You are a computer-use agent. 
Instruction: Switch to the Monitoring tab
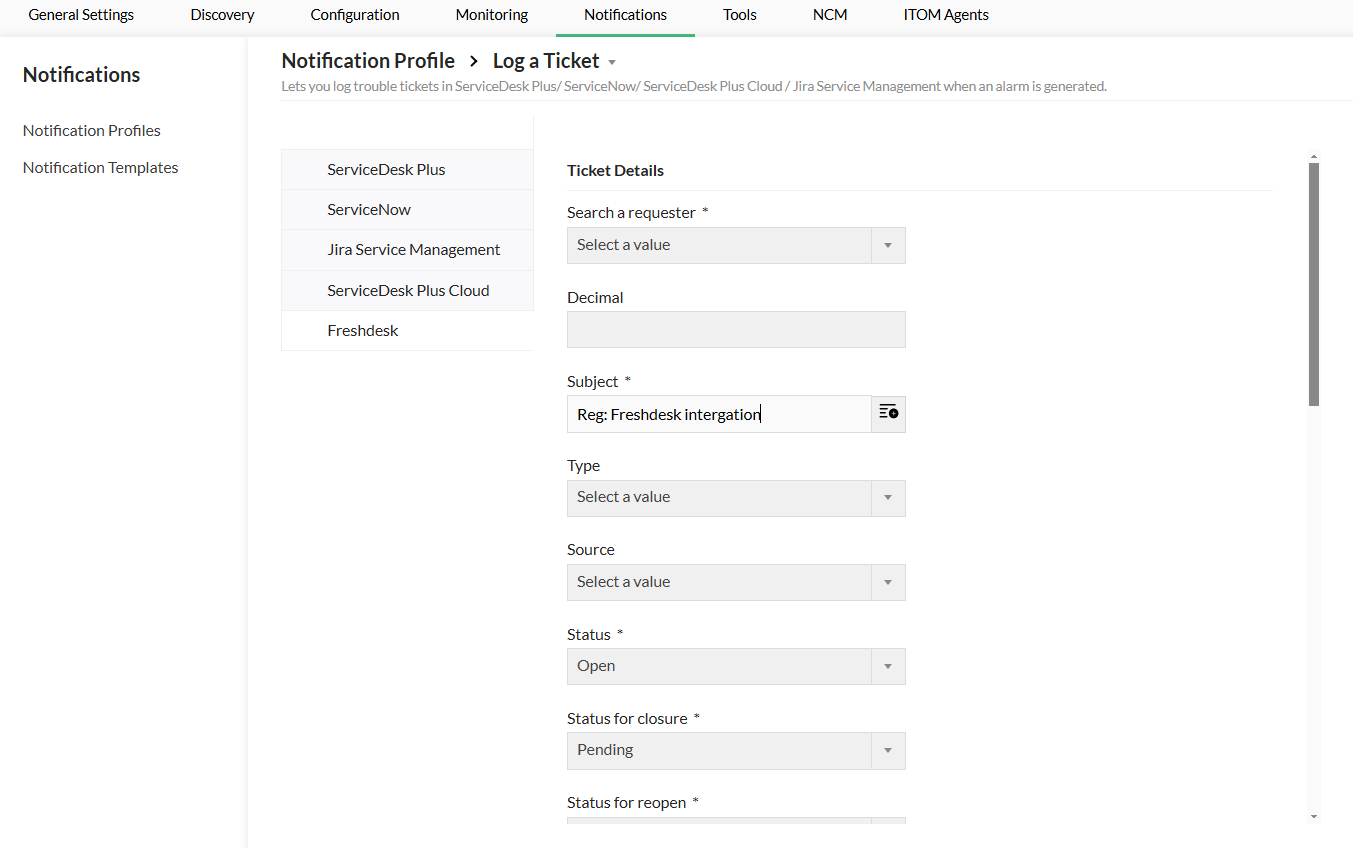[491, 15]
